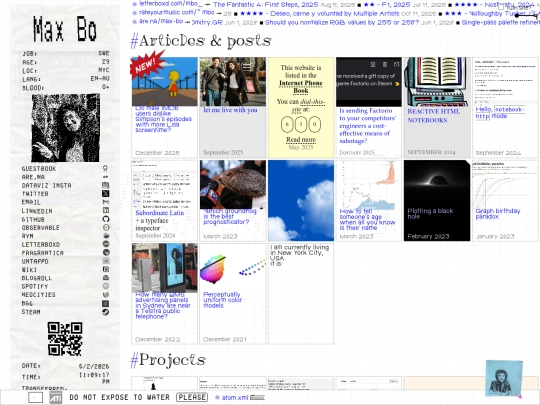The image size is (540, 405).
Task: Open the Untappd icon
Action: 105,261
